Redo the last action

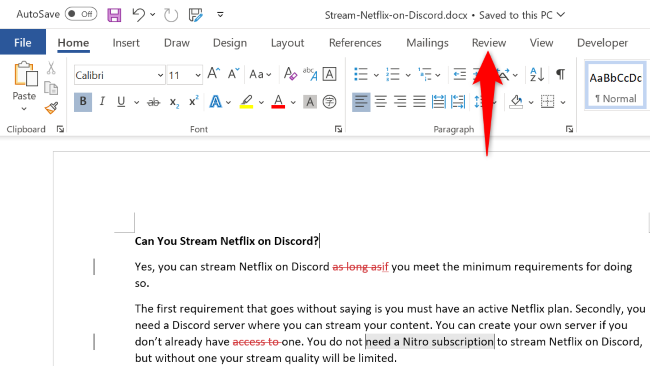[170, 15]
